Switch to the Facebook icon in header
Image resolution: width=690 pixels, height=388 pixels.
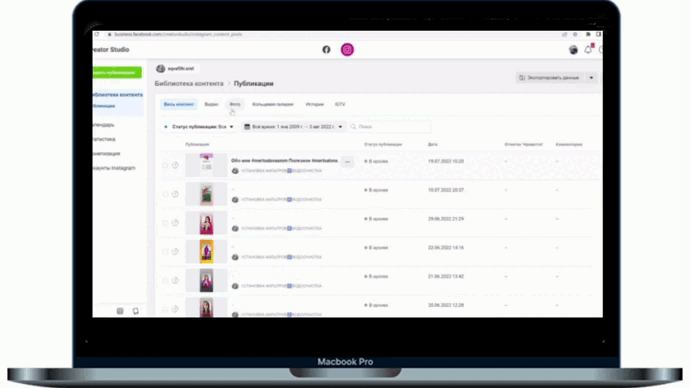pyautogui.click(x=326, y=50)
